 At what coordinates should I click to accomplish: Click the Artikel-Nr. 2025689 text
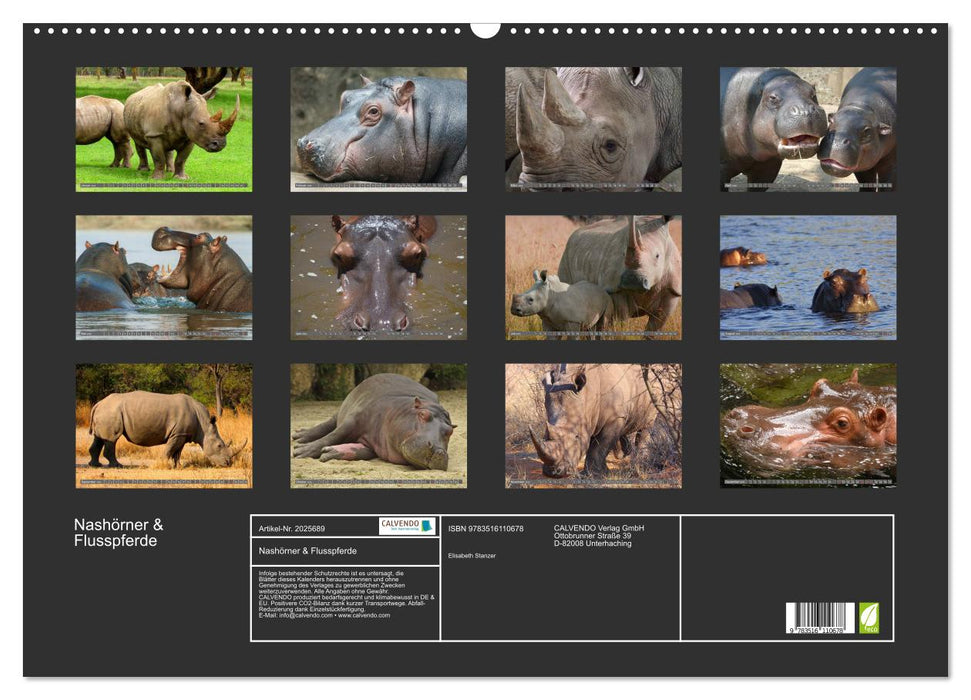pyautogui.click(x=291, y=527)
